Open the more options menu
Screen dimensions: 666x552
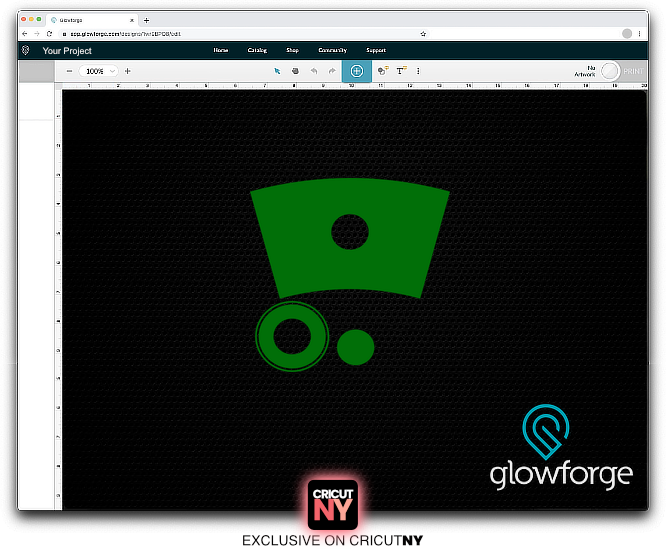coord(418,71)
